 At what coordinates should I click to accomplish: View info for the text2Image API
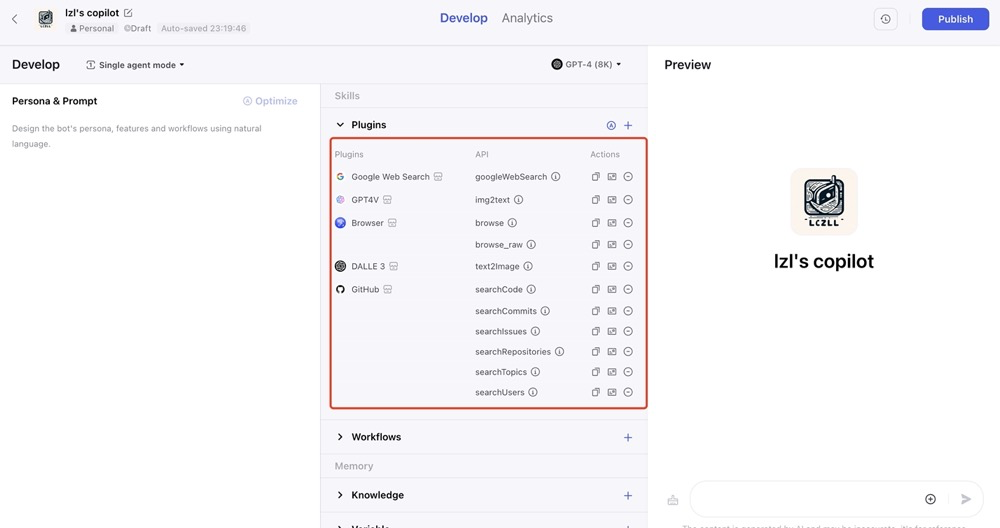pos(528,266)
